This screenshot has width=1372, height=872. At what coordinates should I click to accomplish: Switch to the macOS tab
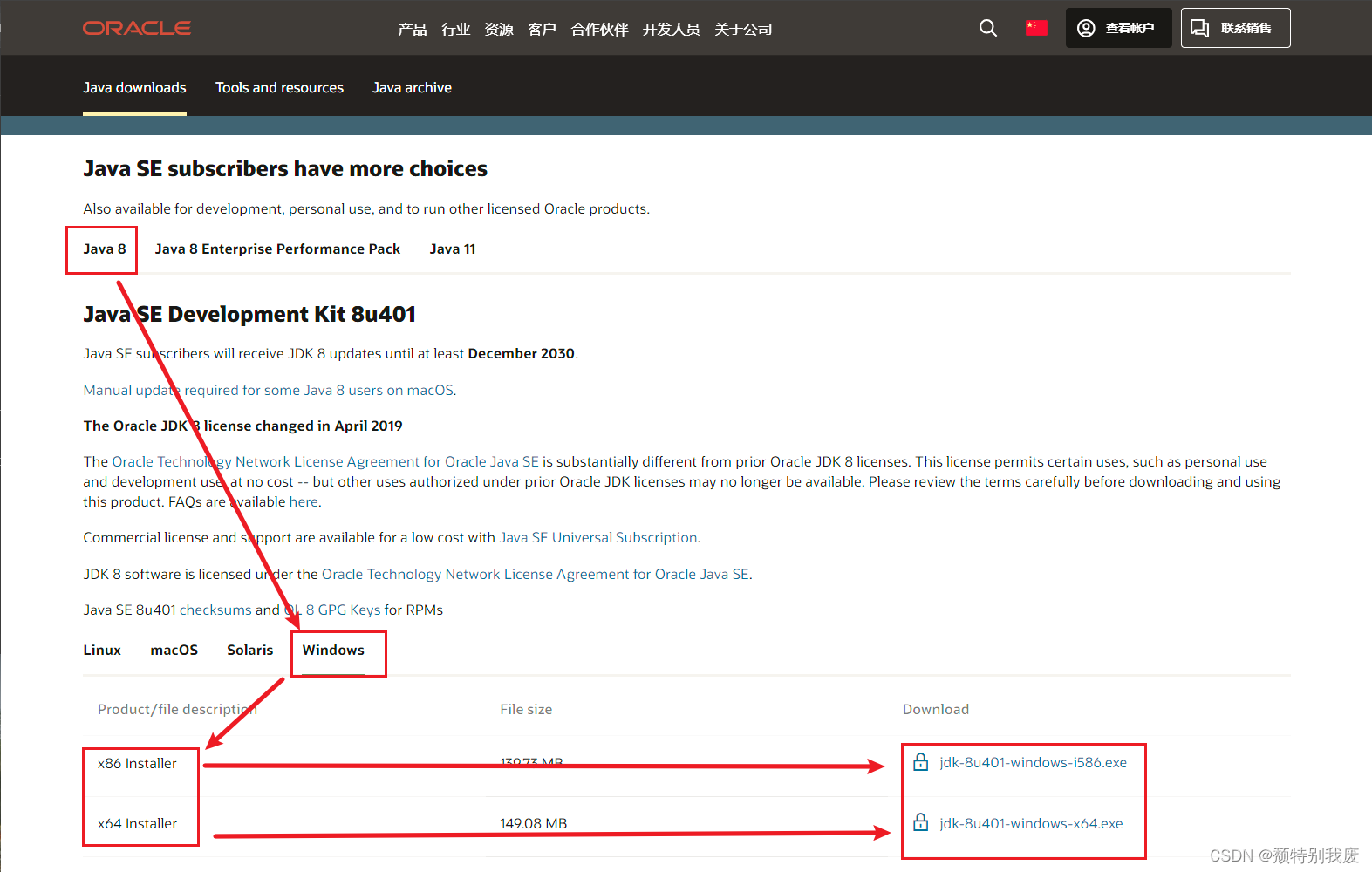tap(174, 650)
